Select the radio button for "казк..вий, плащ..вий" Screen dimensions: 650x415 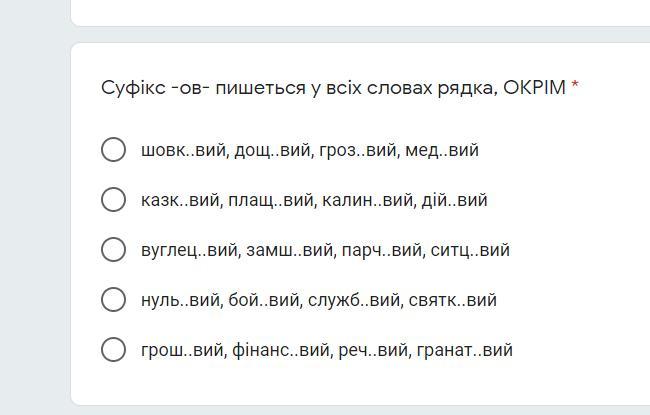click(x=113, y=200)
